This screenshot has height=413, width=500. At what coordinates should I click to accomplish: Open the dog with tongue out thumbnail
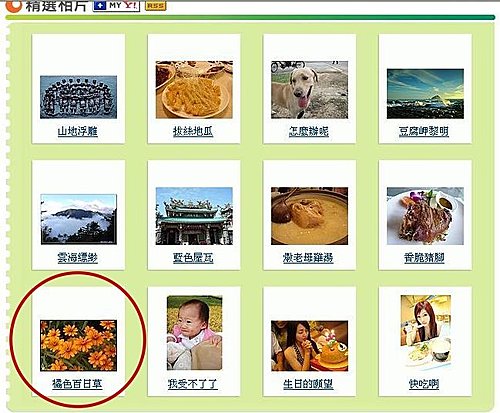tap(309, 90)
